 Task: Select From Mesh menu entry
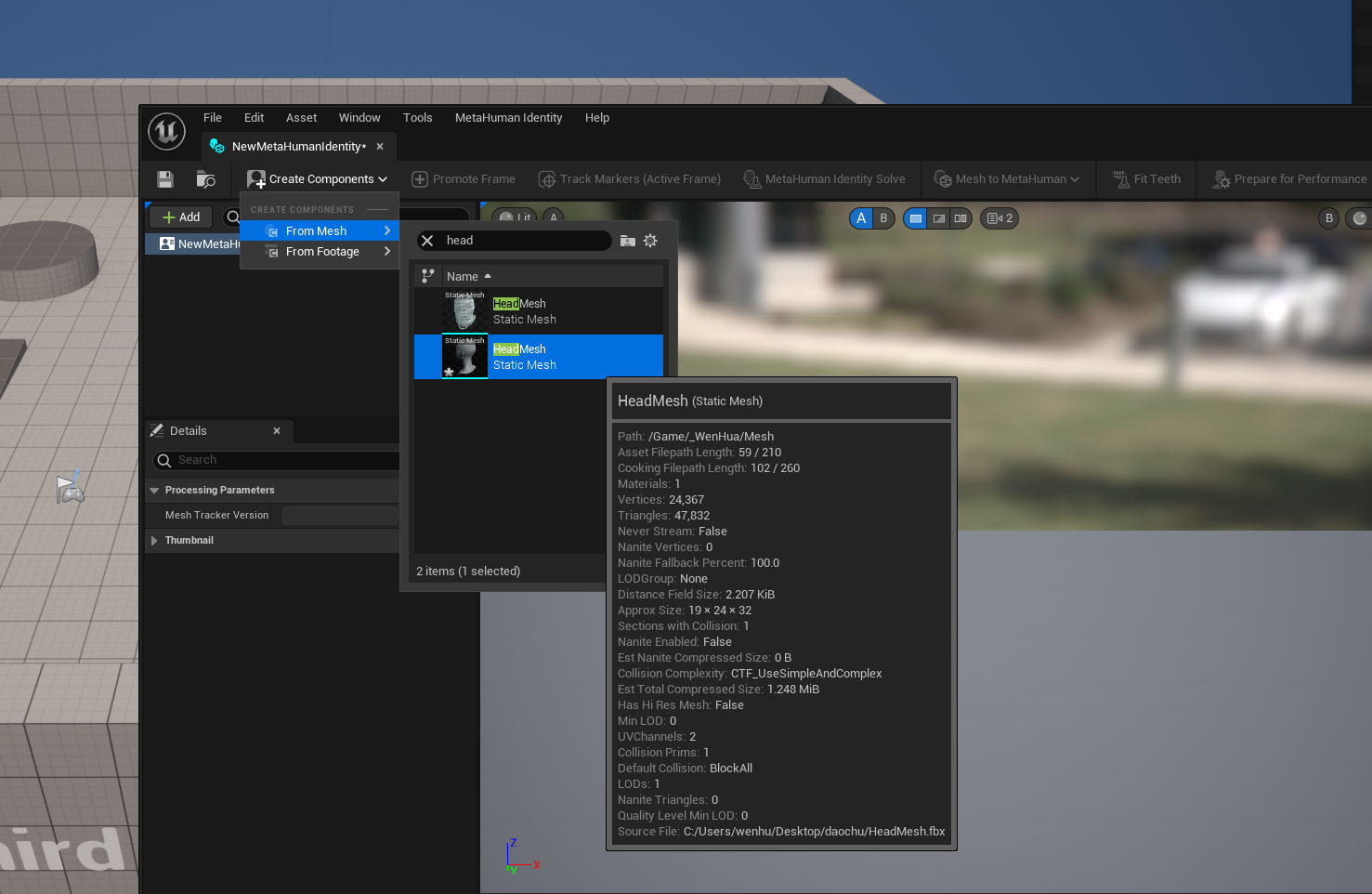(320, 230)
